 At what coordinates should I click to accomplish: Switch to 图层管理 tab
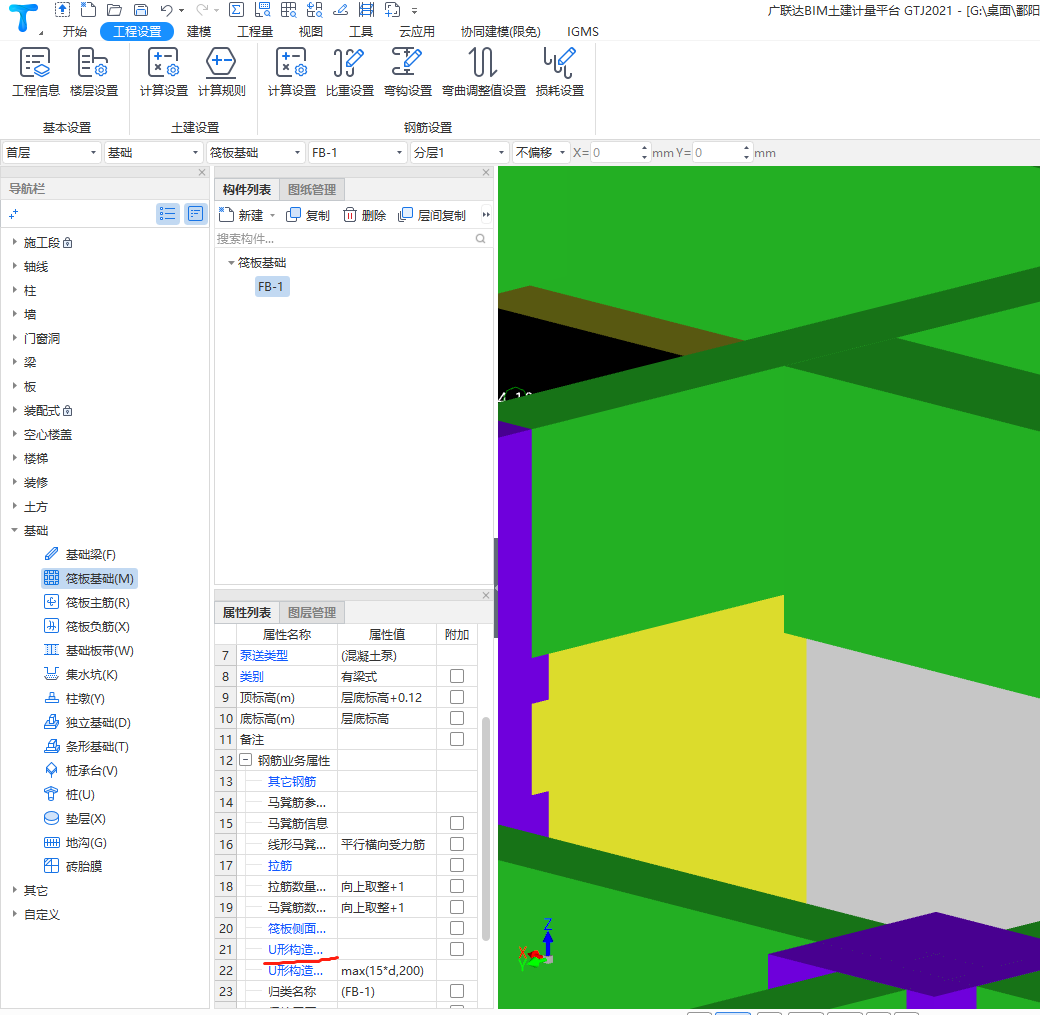(312, 612)
